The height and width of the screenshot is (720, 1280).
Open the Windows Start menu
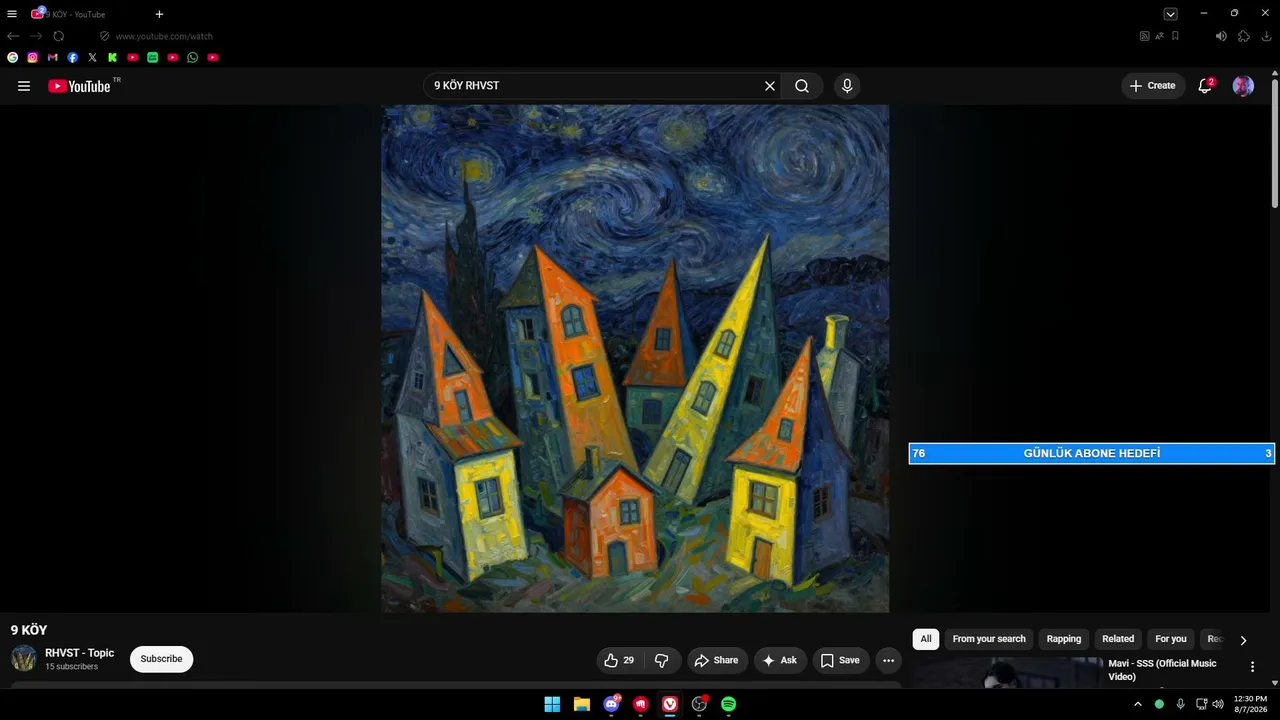click(552, 704)
